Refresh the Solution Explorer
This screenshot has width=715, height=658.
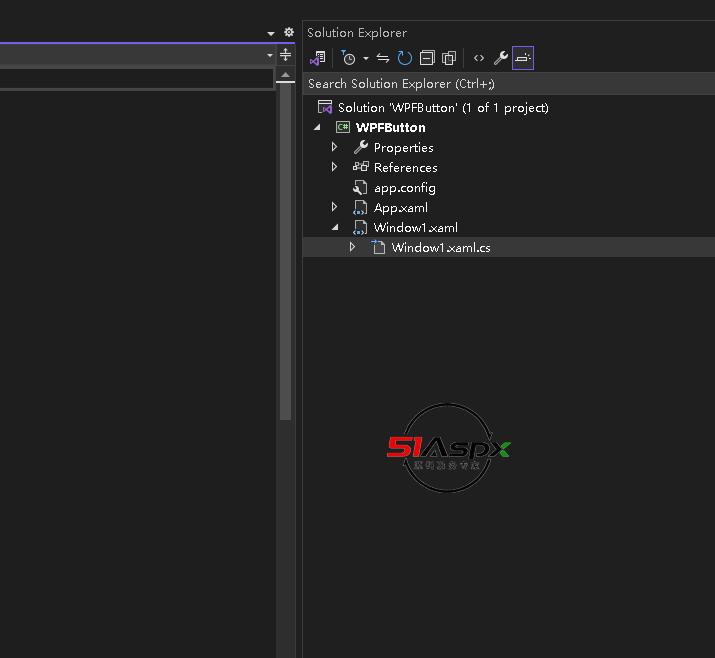(x=405, y=59)
